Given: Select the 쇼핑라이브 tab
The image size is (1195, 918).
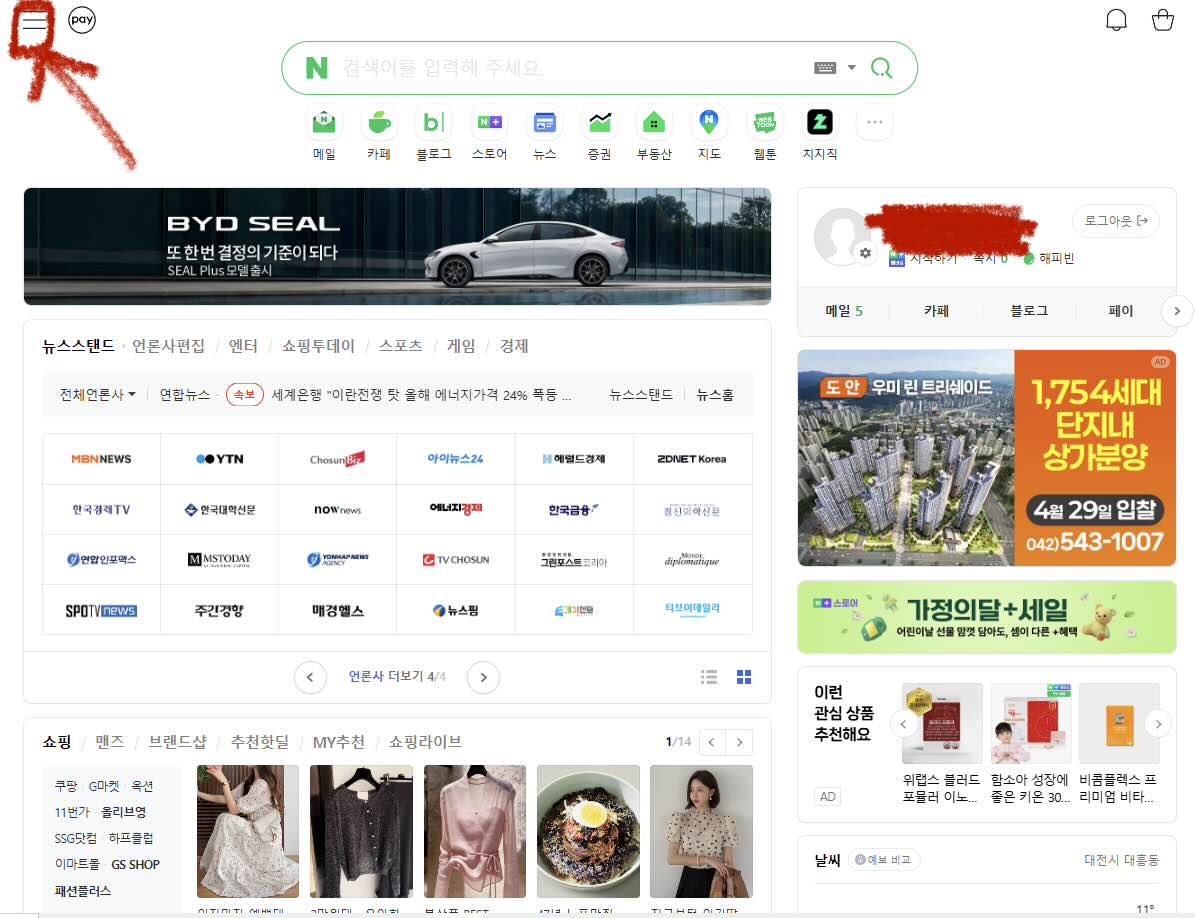Looking at the screenshot, I should click(x=424, y=742).
